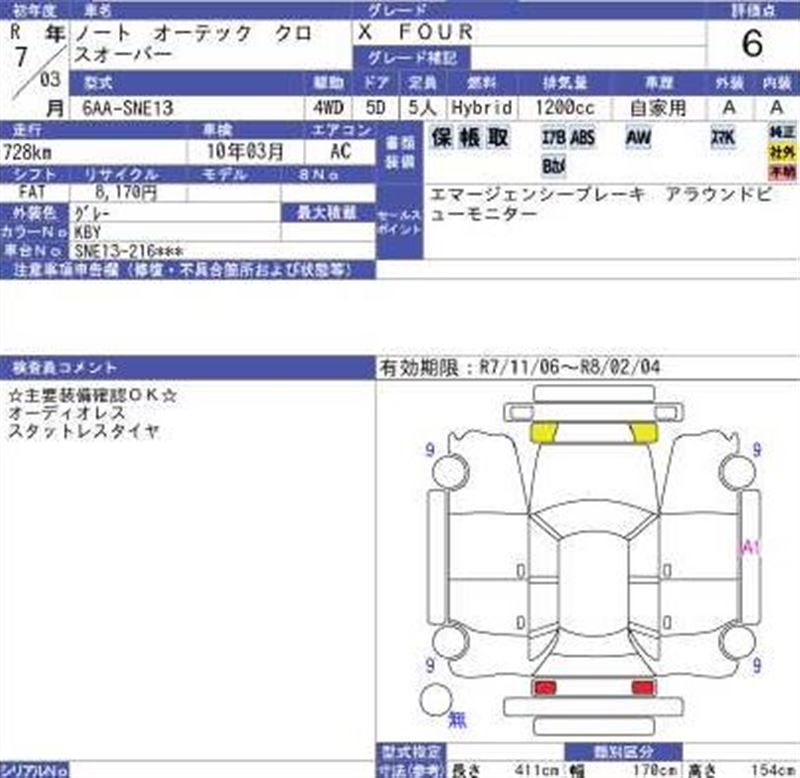The height and width of the screenshot is (778, 800).
Task: Click the roof panel in car diagram
Action: click(593, 582)
